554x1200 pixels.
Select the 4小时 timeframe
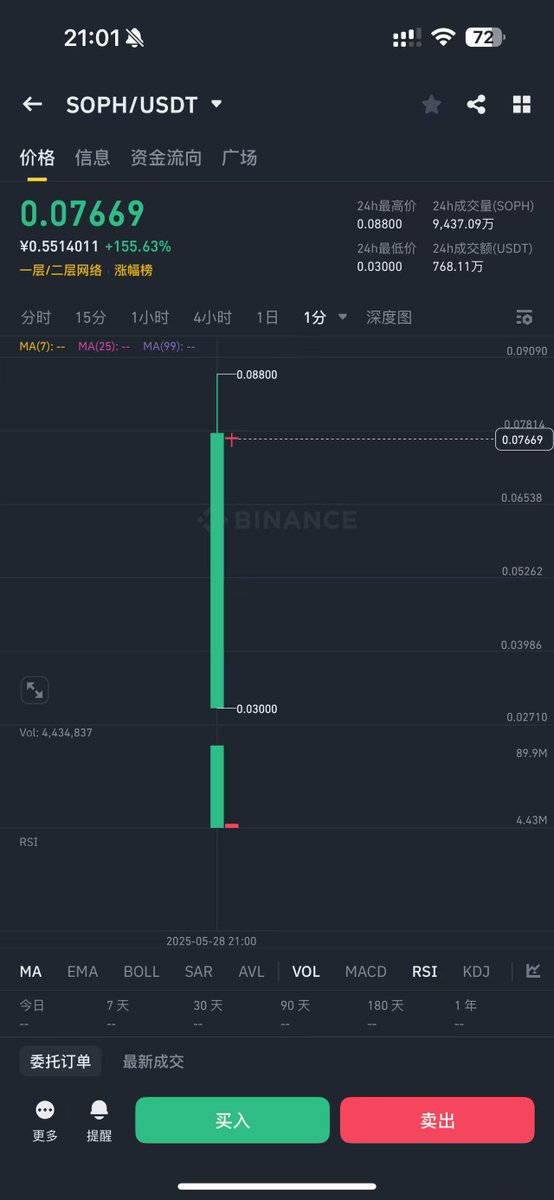point(212,317)
